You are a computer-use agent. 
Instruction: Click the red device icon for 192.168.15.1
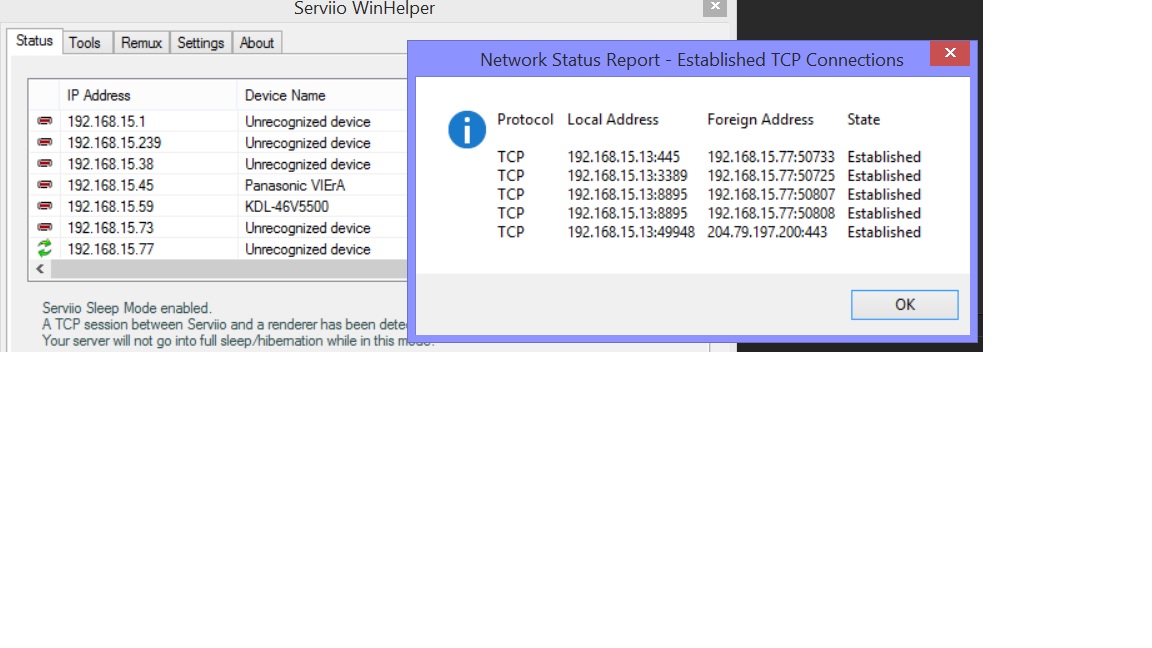[x=44, y=121]
